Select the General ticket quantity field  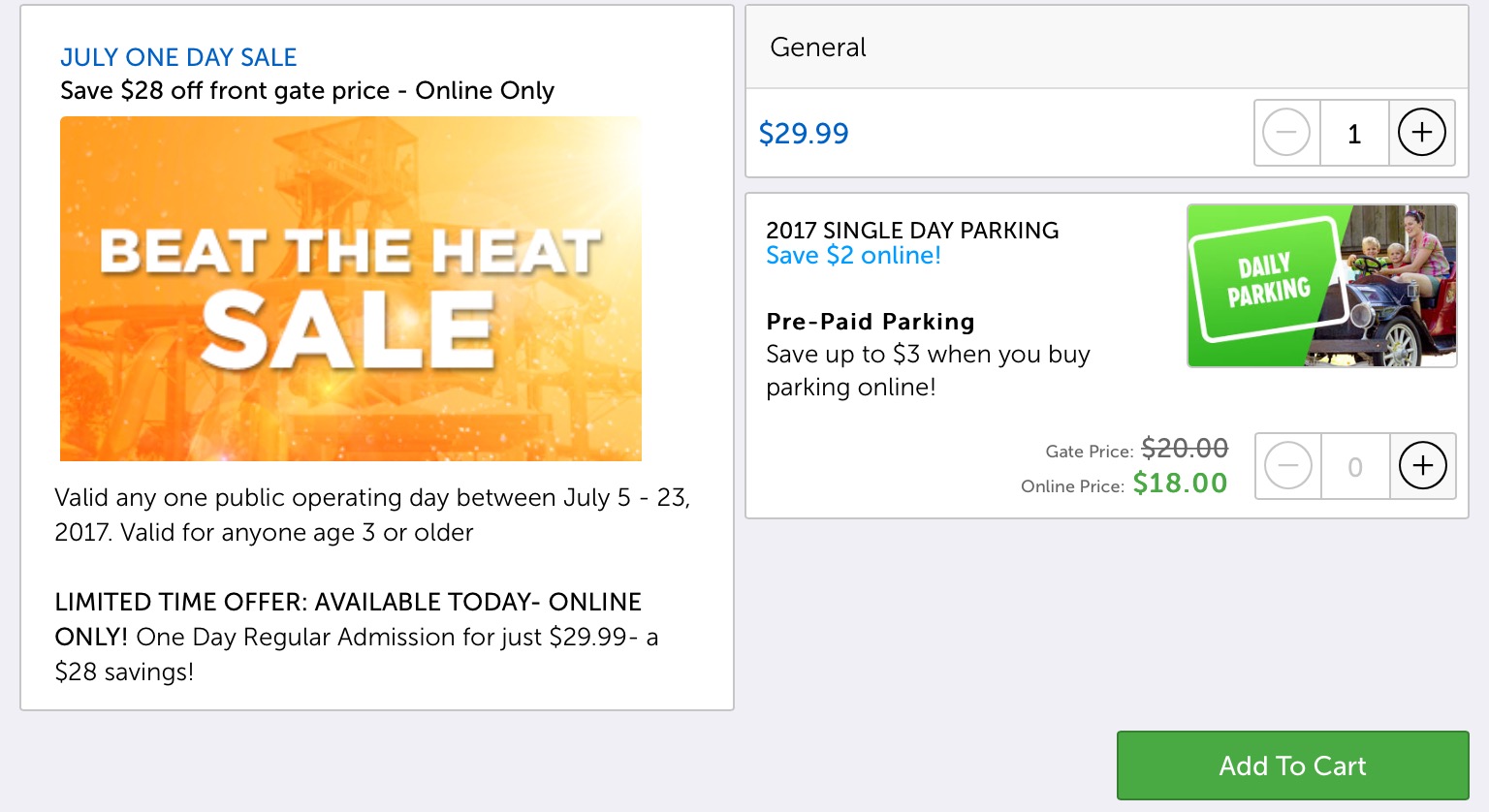(x=1354, y=133)
